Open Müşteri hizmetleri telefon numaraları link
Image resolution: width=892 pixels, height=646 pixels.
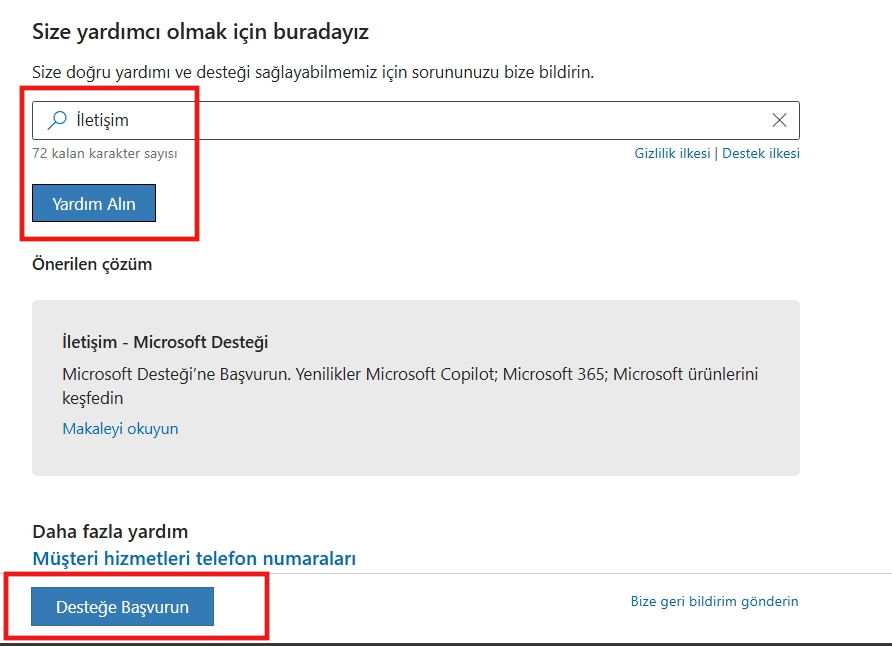[x=194, y=558]
